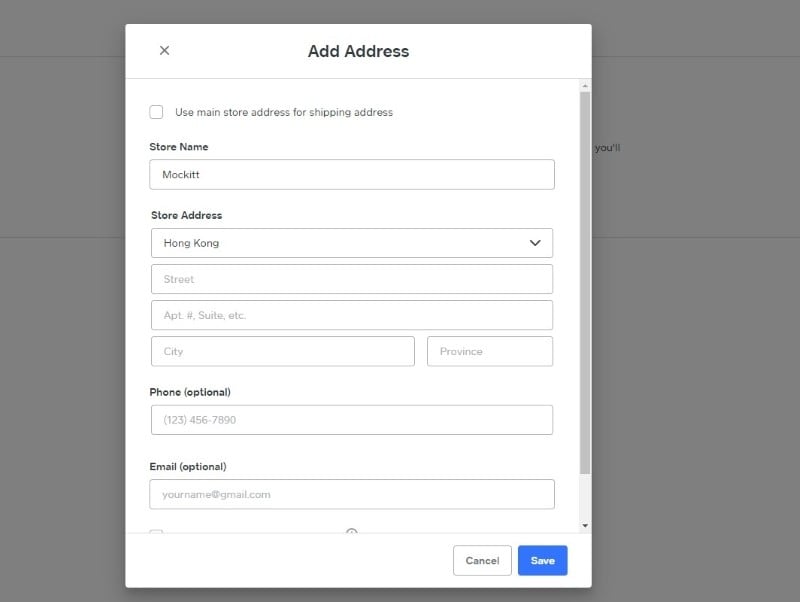Image resolution: width=800 pixels, height=602 pixels.
Task: Select the City text field
Action: pos(282,351)
